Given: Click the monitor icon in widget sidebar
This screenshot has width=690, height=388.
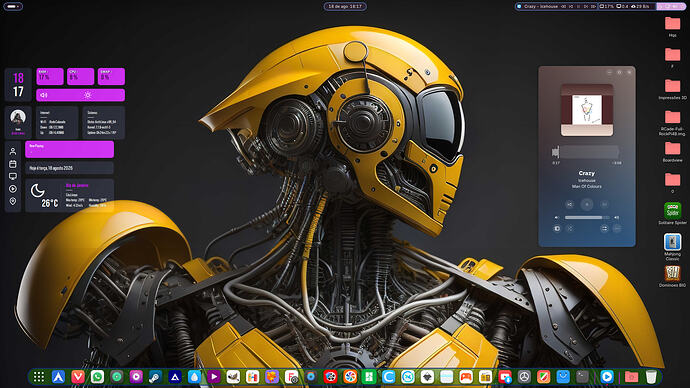Looking at the screenshot, I should (13, 176).
